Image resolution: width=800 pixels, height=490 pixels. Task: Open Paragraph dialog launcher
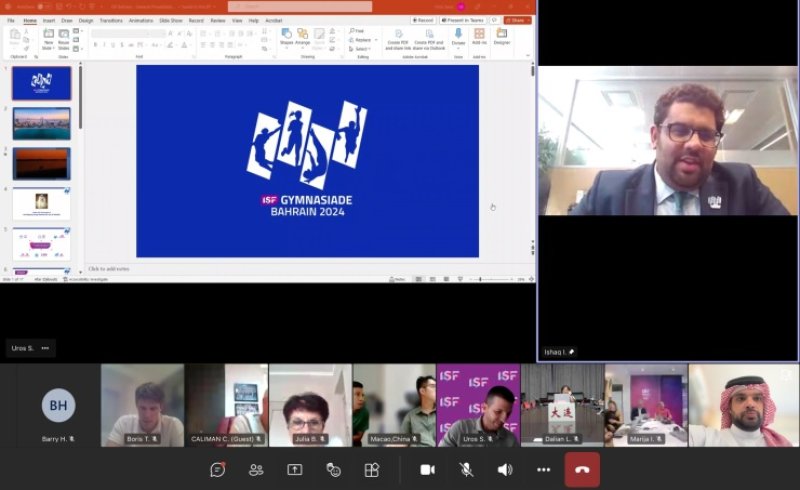(274, 57)
